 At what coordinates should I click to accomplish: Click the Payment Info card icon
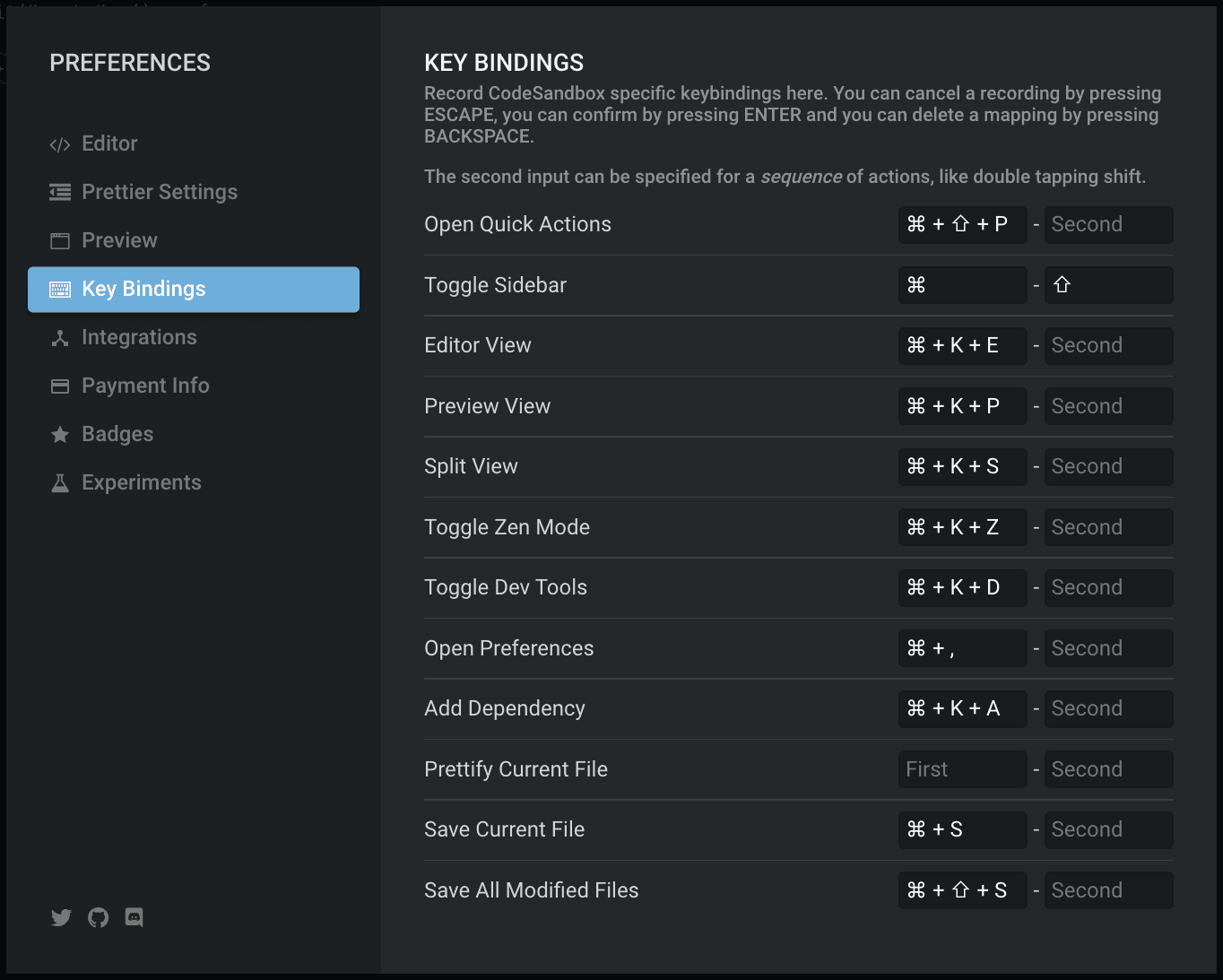(x=60, y=386)
